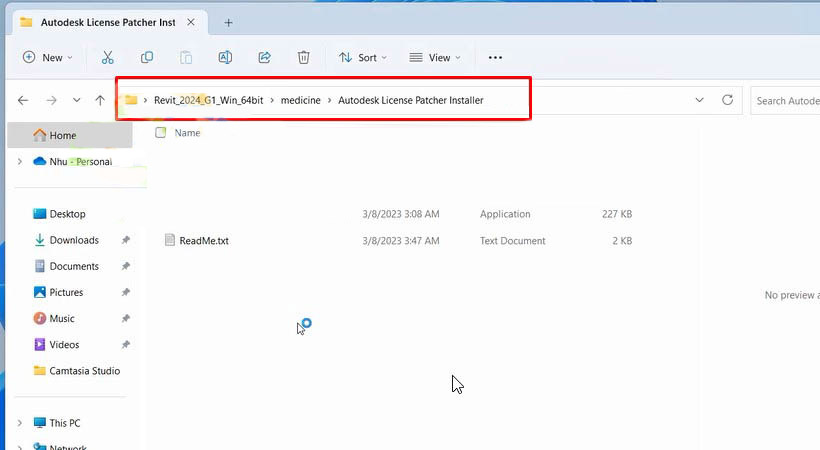Screen dimensions: 820x450
Task: Expand the address bar history dropdown
Action: tap(699, 100)
